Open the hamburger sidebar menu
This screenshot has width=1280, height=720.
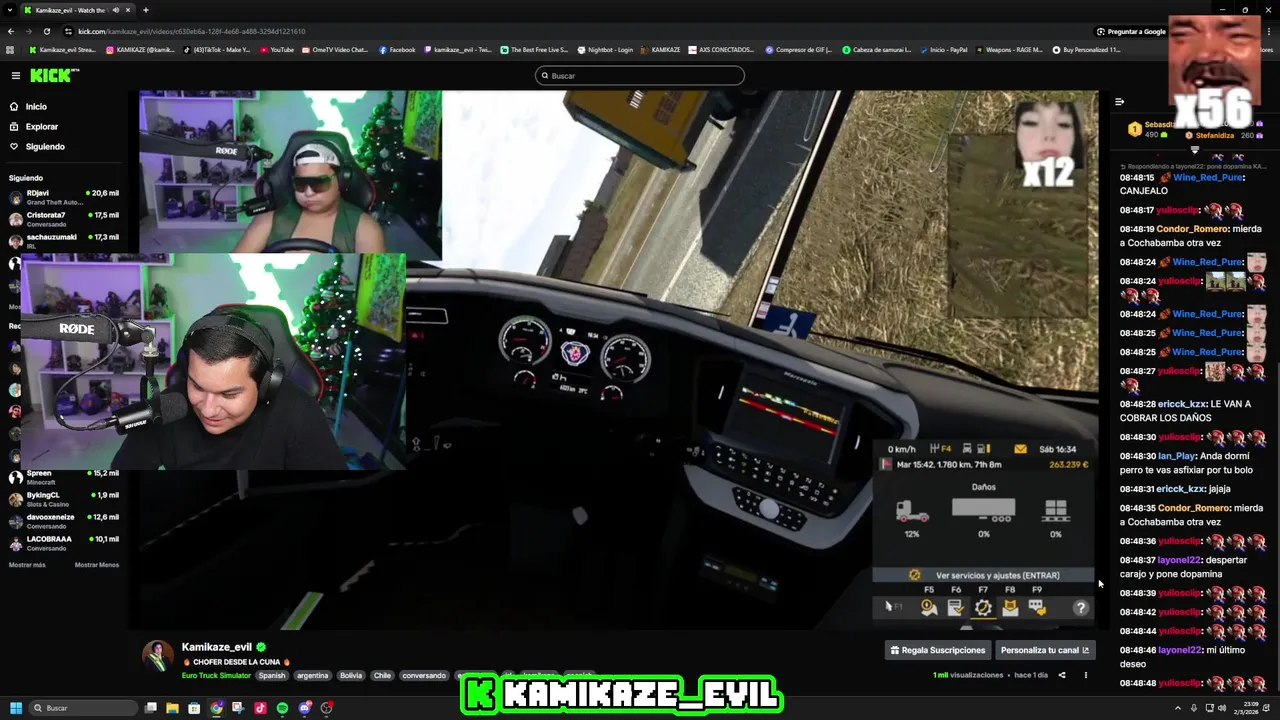(x=15, y=75)
